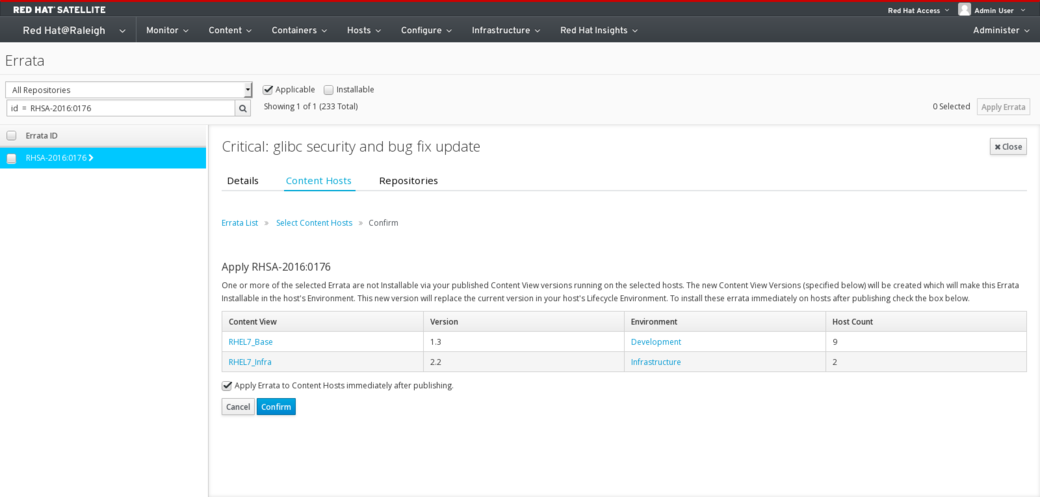Click host count 2 cell
This screenshot has width=1040, height=497.
pyautogui.click(x=926, y=362)
